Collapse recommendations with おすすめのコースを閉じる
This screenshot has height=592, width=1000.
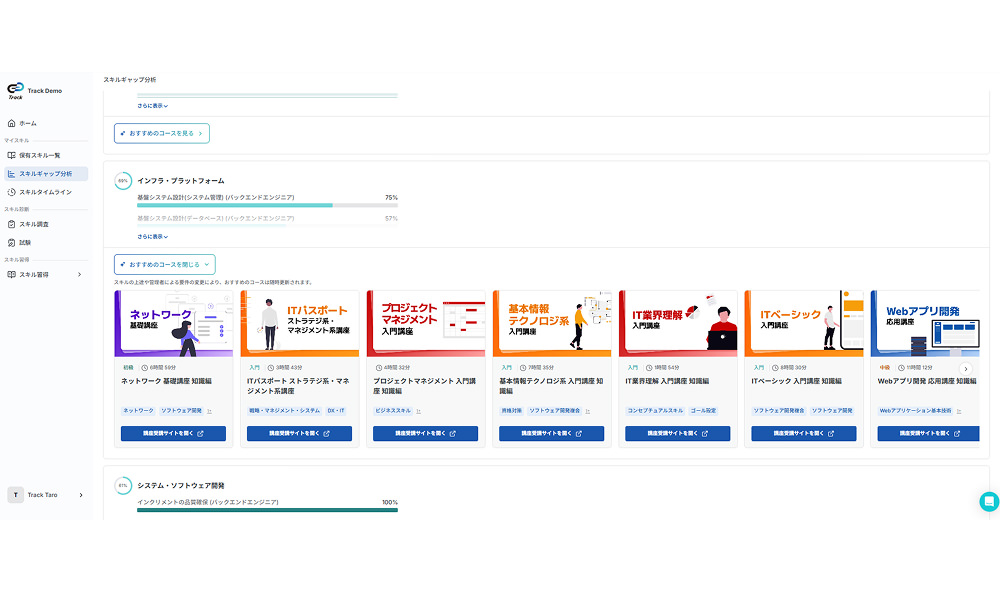coord(164,264)
